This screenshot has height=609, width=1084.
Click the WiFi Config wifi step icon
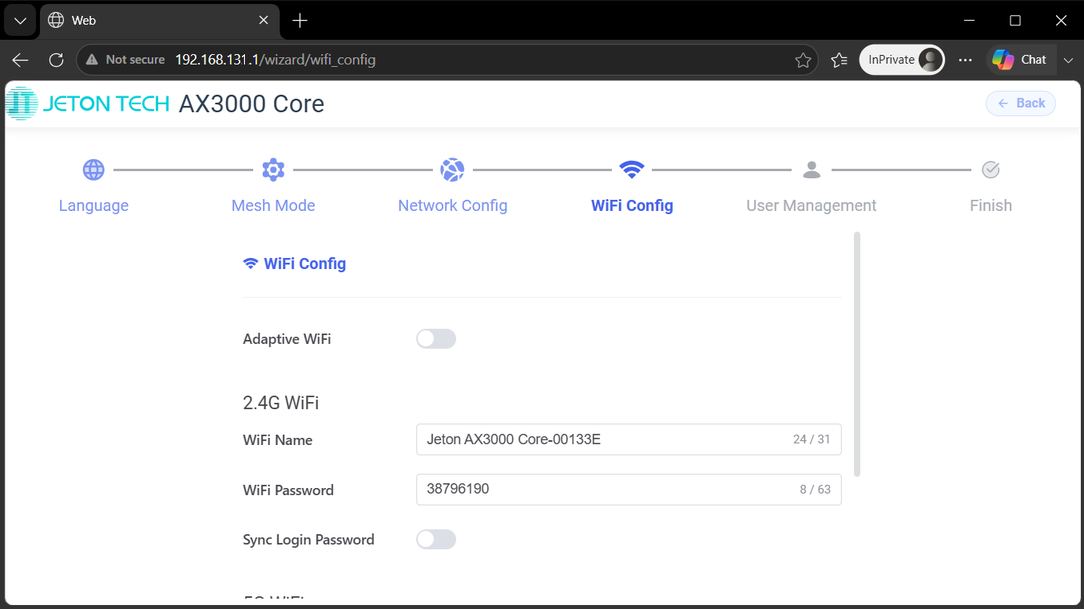click(x=632, y=169)
